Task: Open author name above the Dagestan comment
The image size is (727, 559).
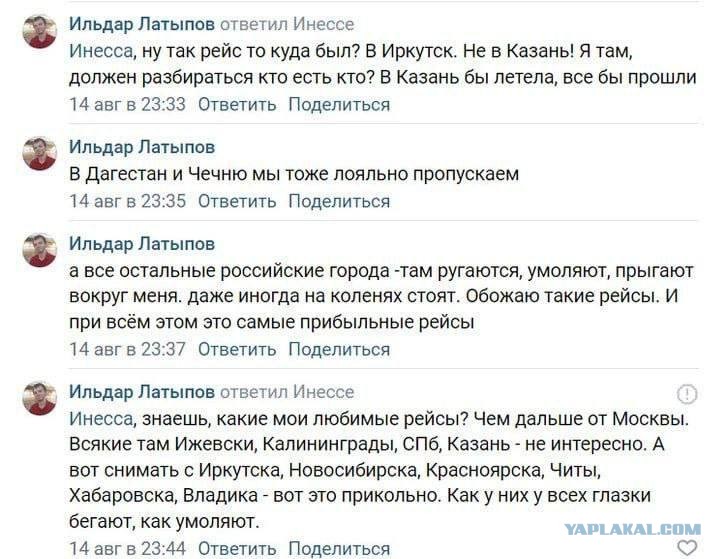Action: coord(142,147)
